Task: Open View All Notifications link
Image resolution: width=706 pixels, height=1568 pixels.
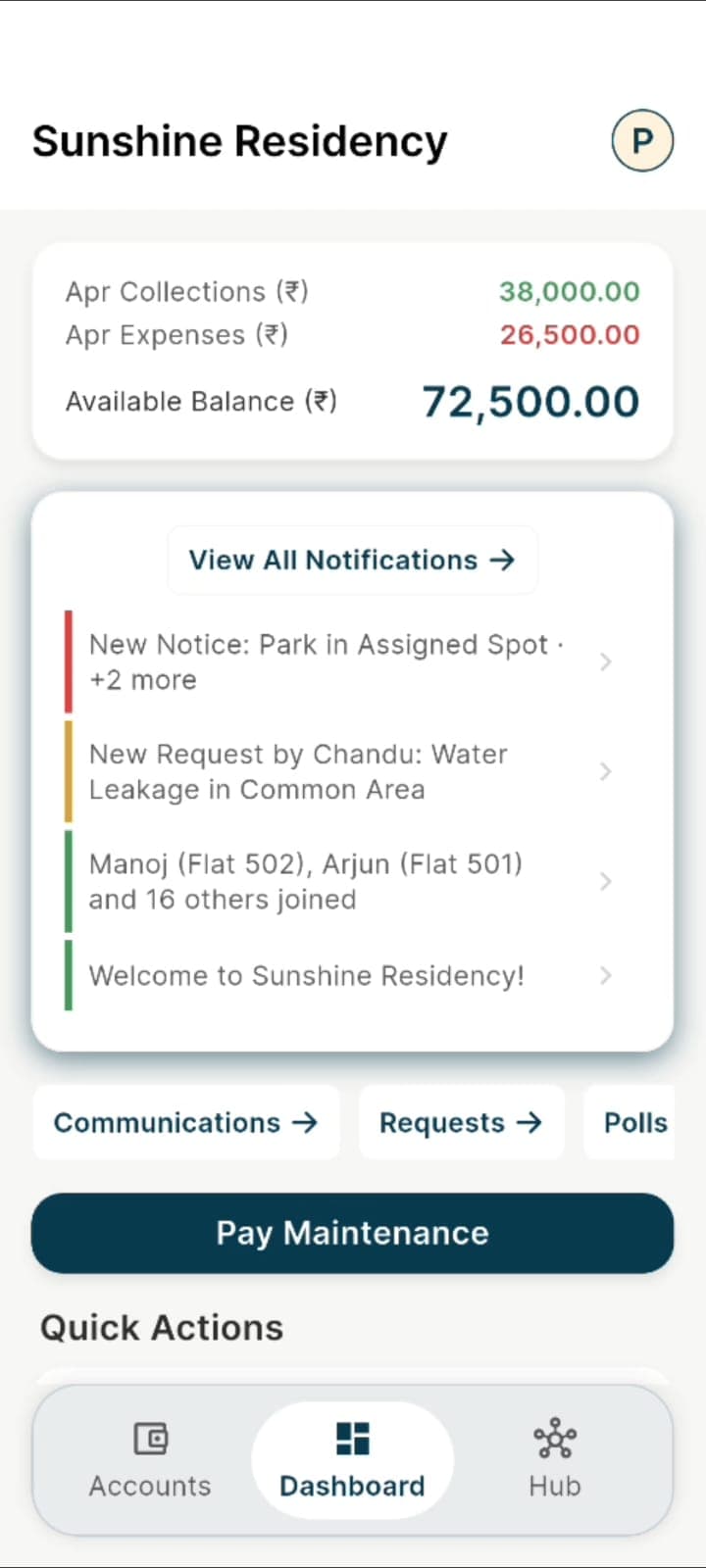Action: (333, 560)
